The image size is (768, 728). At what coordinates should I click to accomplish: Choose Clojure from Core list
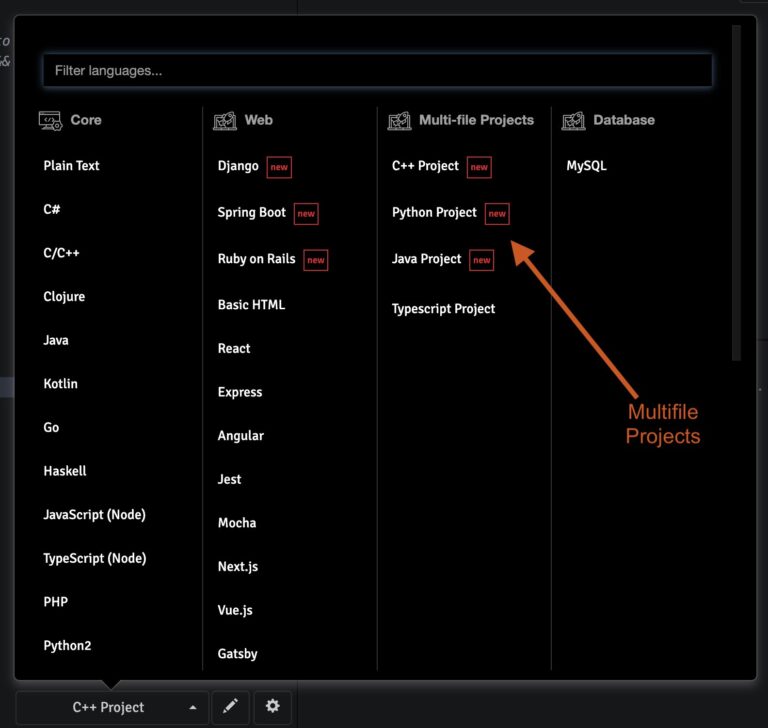point(64,296)
